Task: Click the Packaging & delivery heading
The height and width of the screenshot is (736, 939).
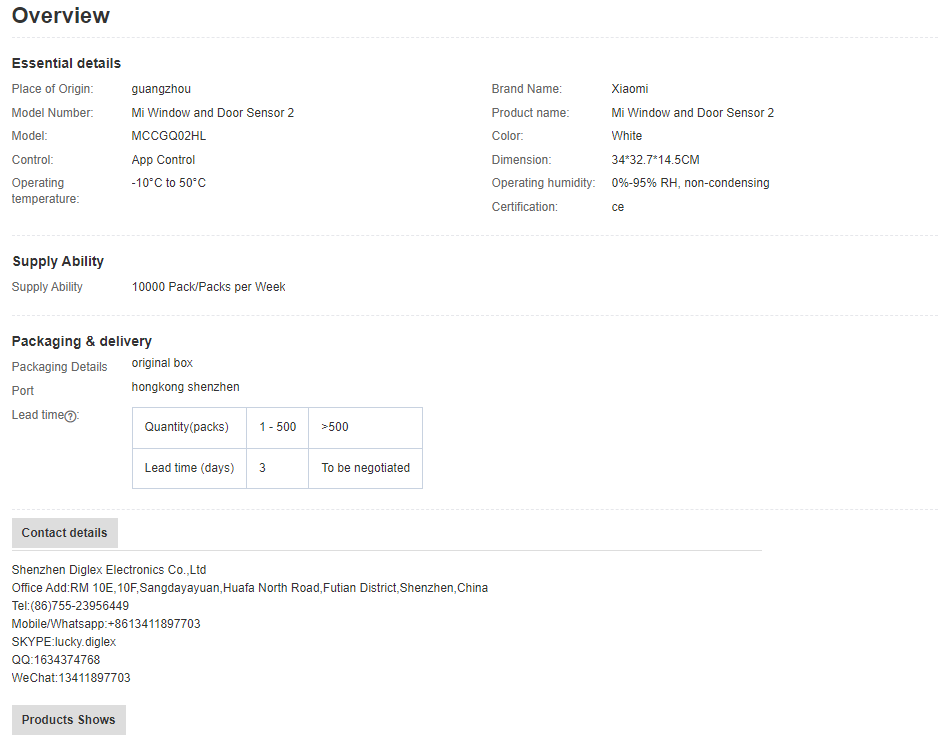Action: 82,341
